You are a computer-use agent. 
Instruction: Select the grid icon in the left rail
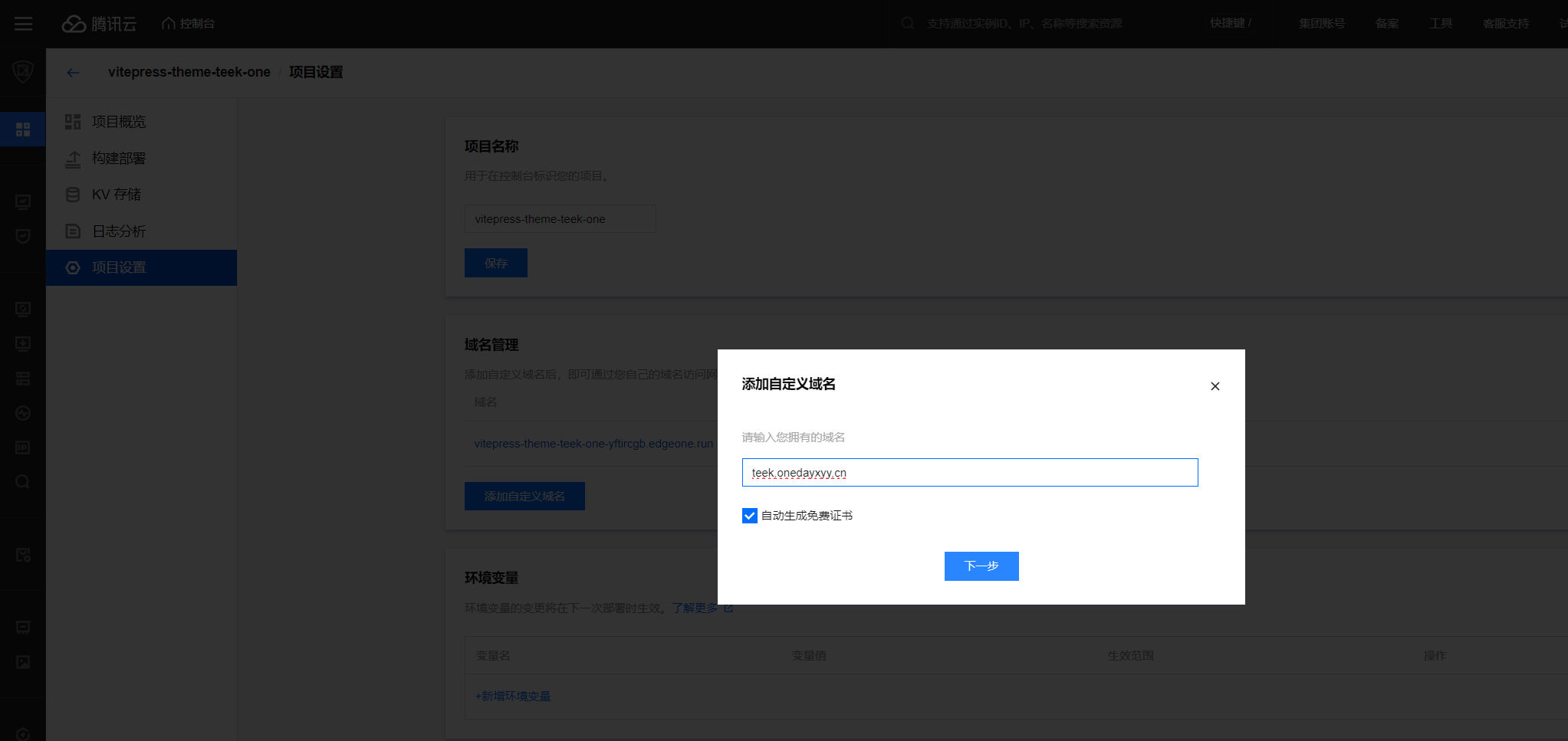23,130
